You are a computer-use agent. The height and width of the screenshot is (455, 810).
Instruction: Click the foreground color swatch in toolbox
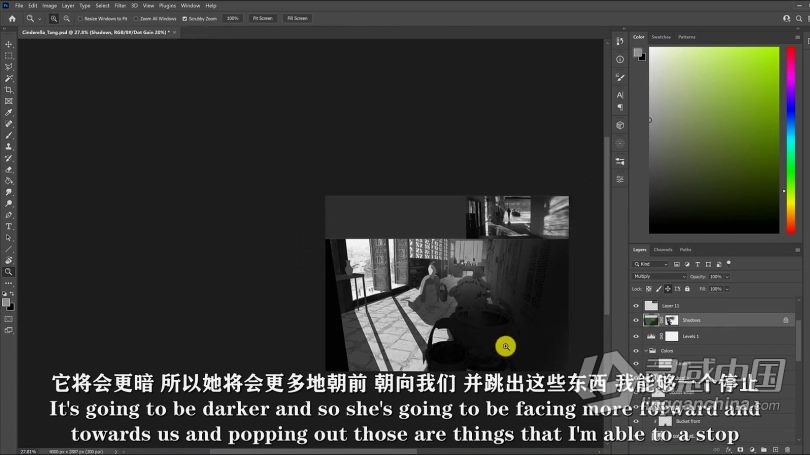[6, 302]
